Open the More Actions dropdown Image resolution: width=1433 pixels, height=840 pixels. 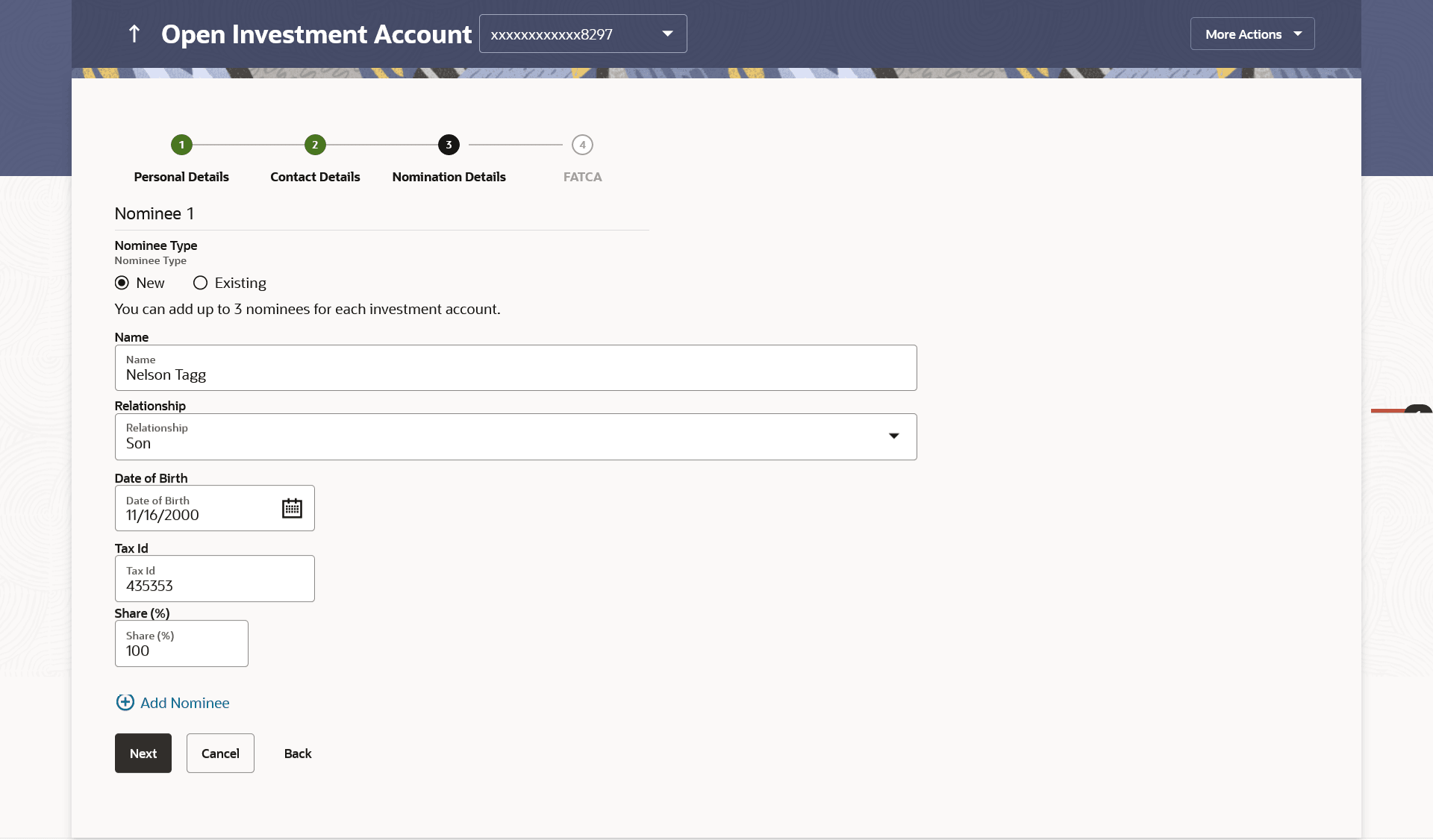click(1252, 34)
